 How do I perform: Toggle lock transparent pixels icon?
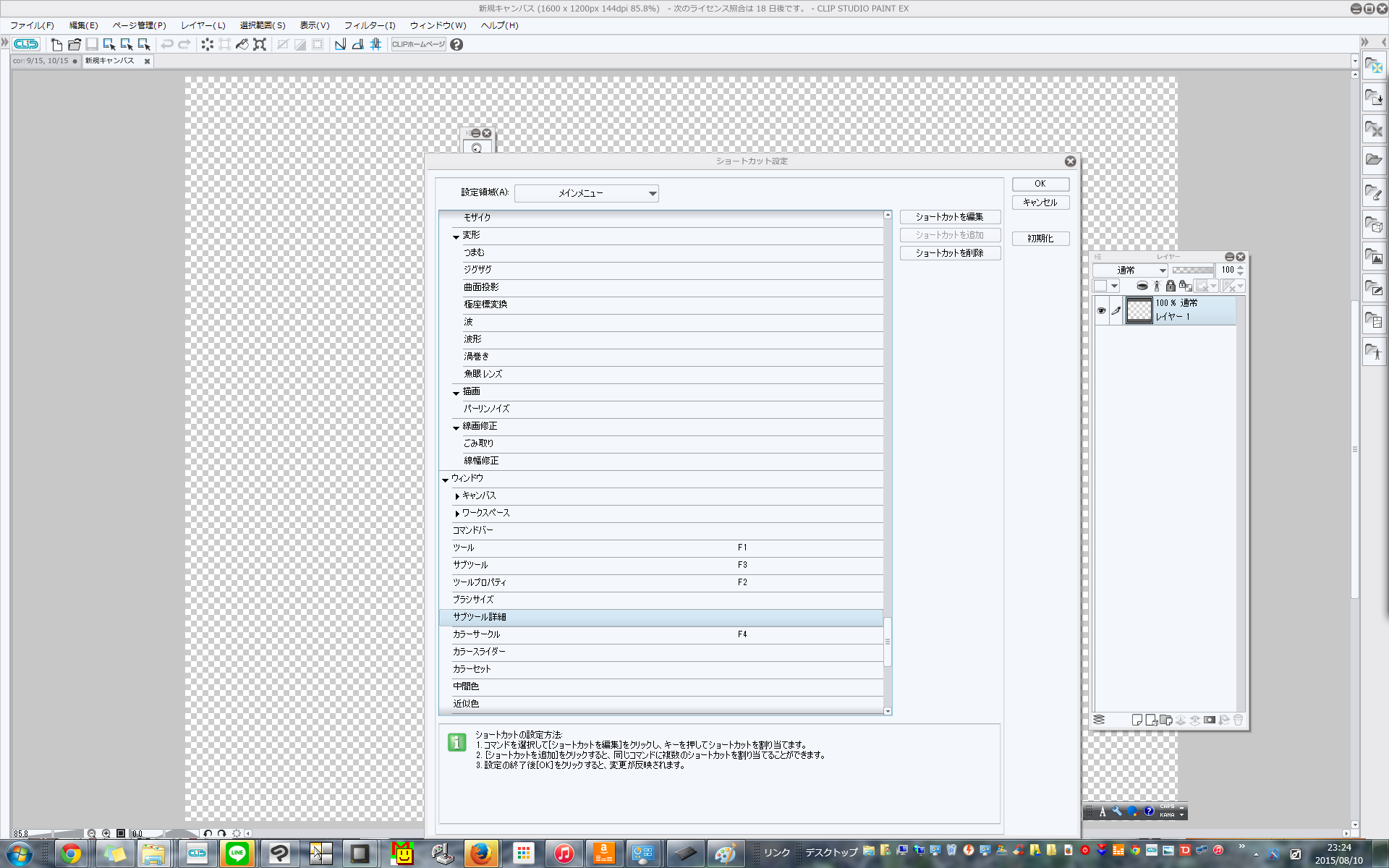click(1185, 286)
